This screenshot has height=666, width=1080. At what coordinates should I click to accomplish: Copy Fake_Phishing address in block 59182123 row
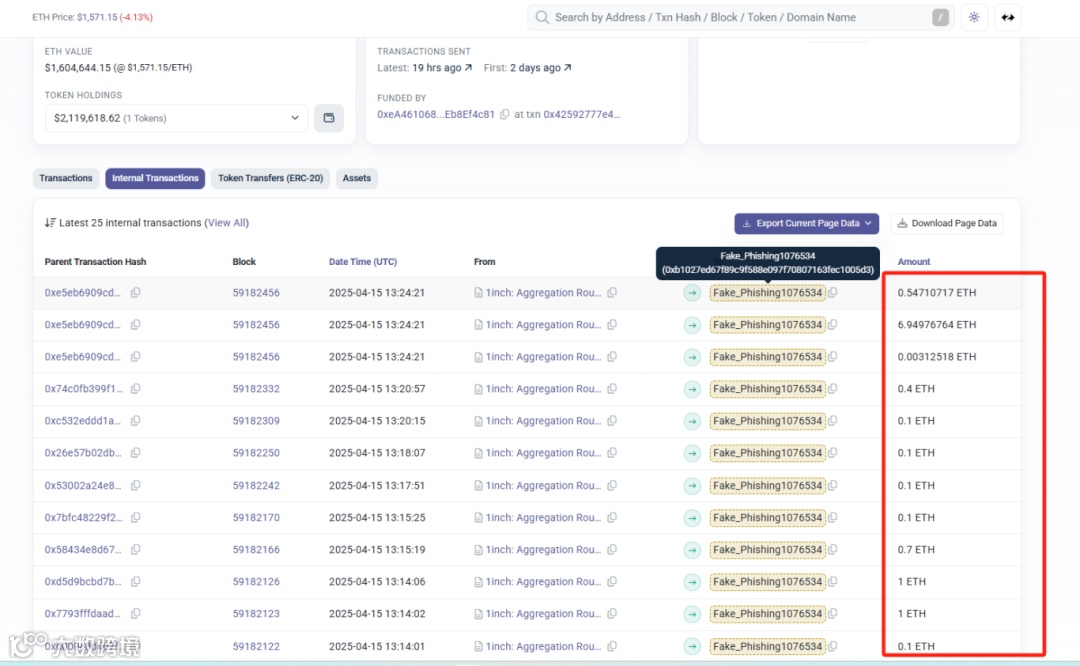click(x=833, y=614)
